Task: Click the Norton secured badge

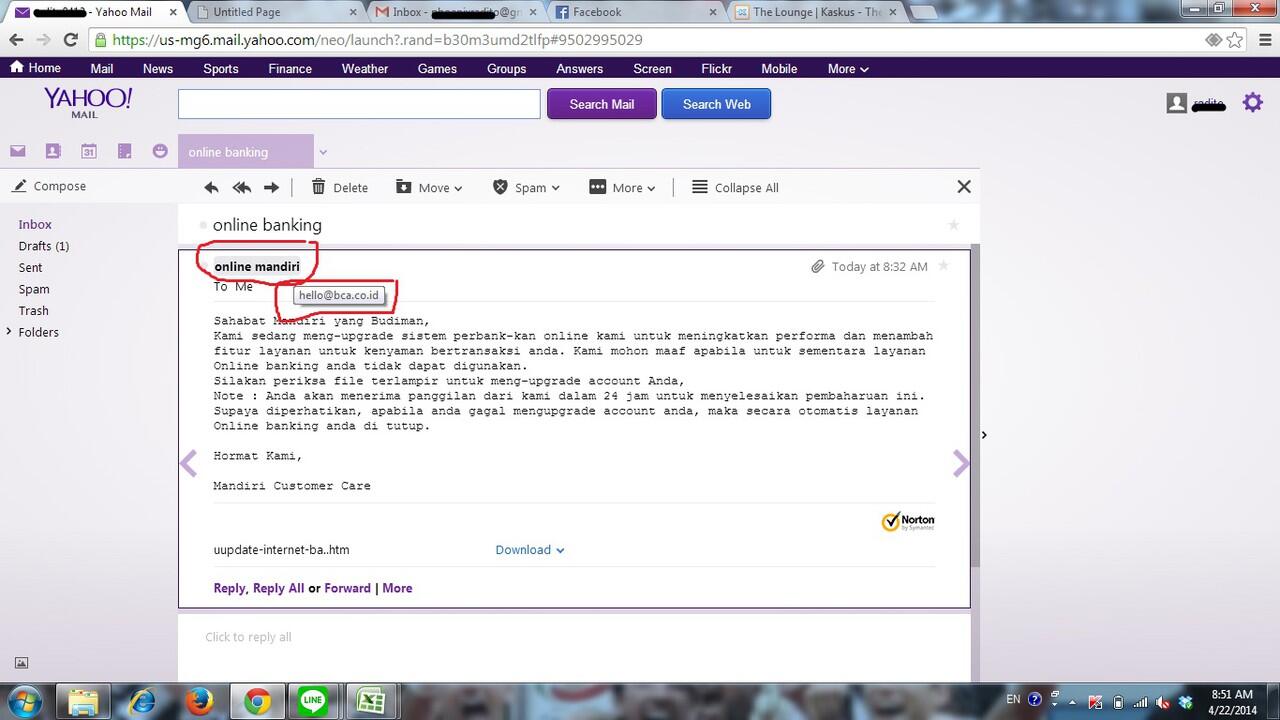Action: click(x=908, y=521)
